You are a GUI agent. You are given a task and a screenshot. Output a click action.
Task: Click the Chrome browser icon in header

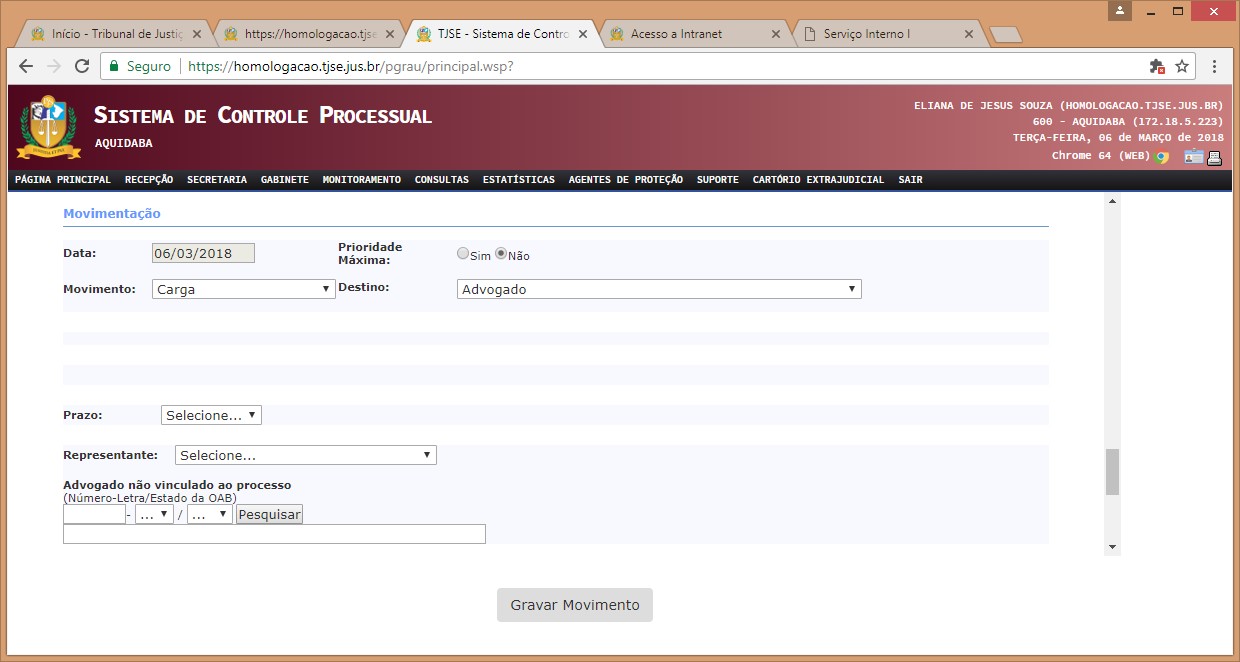[x=1161, y=157]
